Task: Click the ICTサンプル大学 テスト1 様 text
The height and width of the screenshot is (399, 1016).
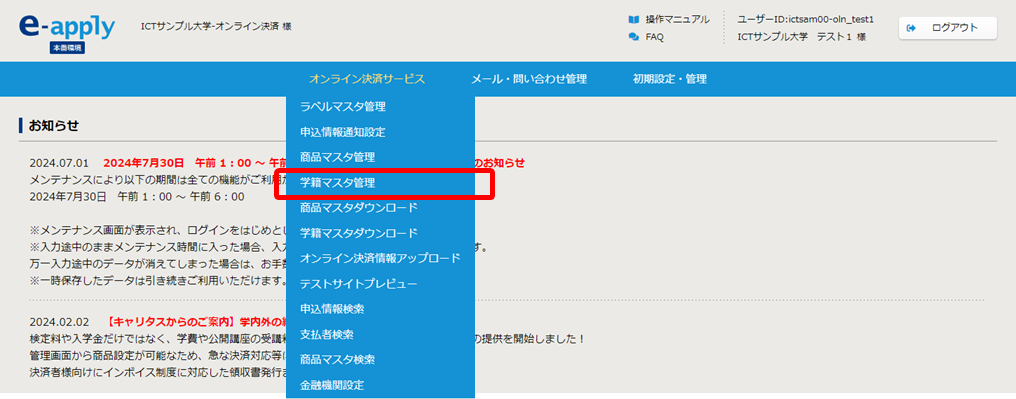Action: (x=802, y=37)
